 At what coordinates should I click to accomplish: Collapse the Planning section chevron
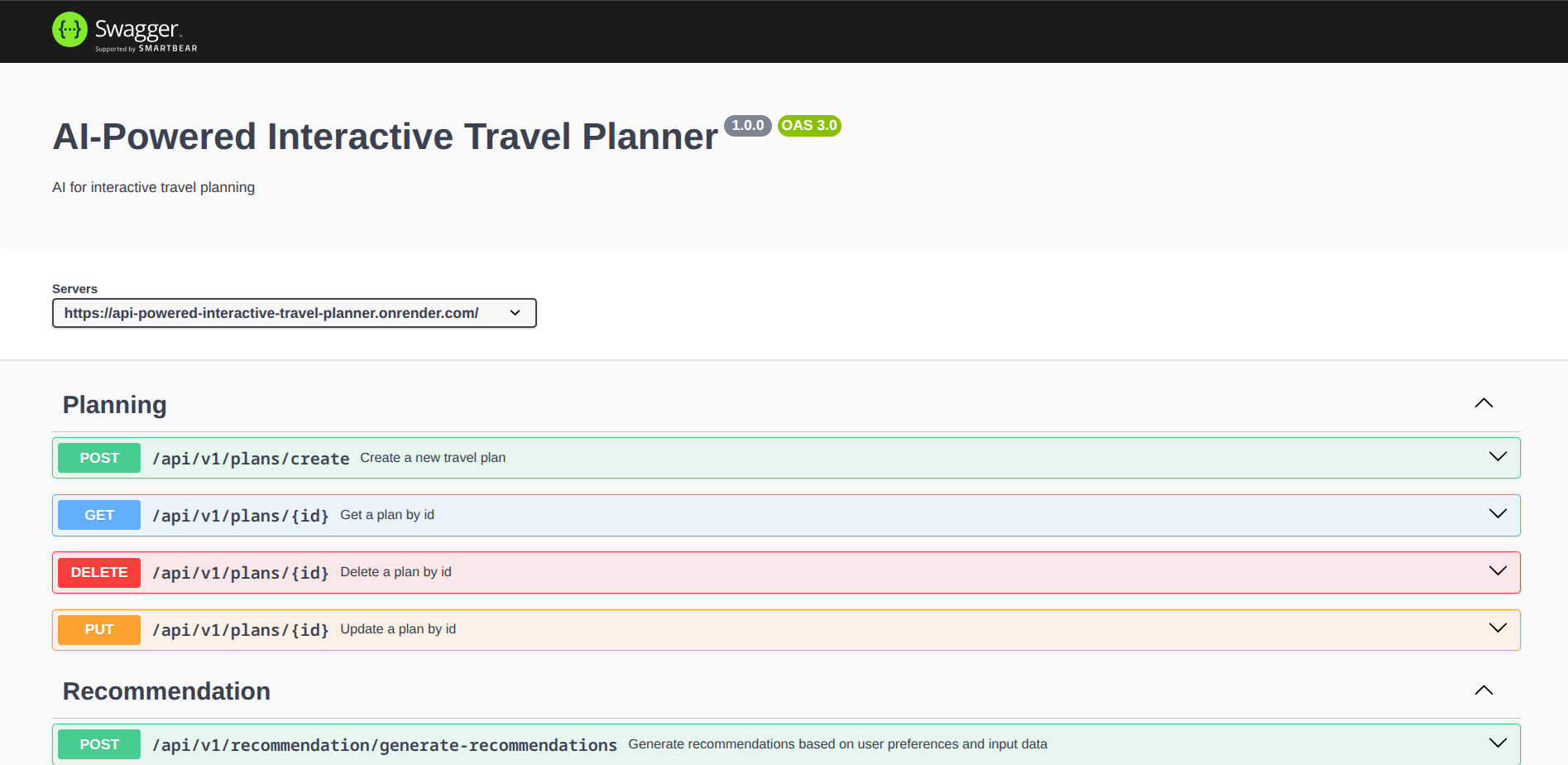(x=1484, y=403)
